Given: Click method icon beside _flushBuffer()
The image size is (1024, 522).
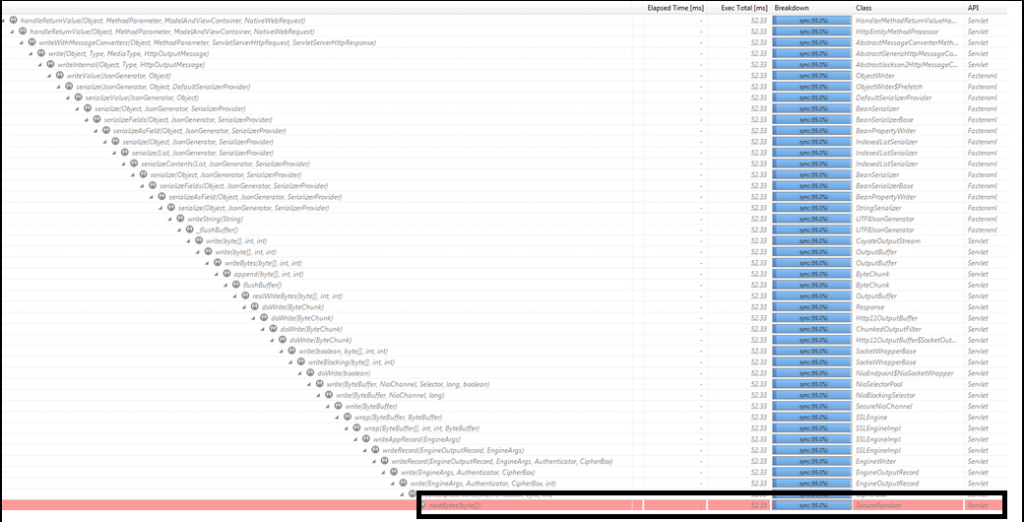Looking at the screenshot, I should tap(189, 230).
